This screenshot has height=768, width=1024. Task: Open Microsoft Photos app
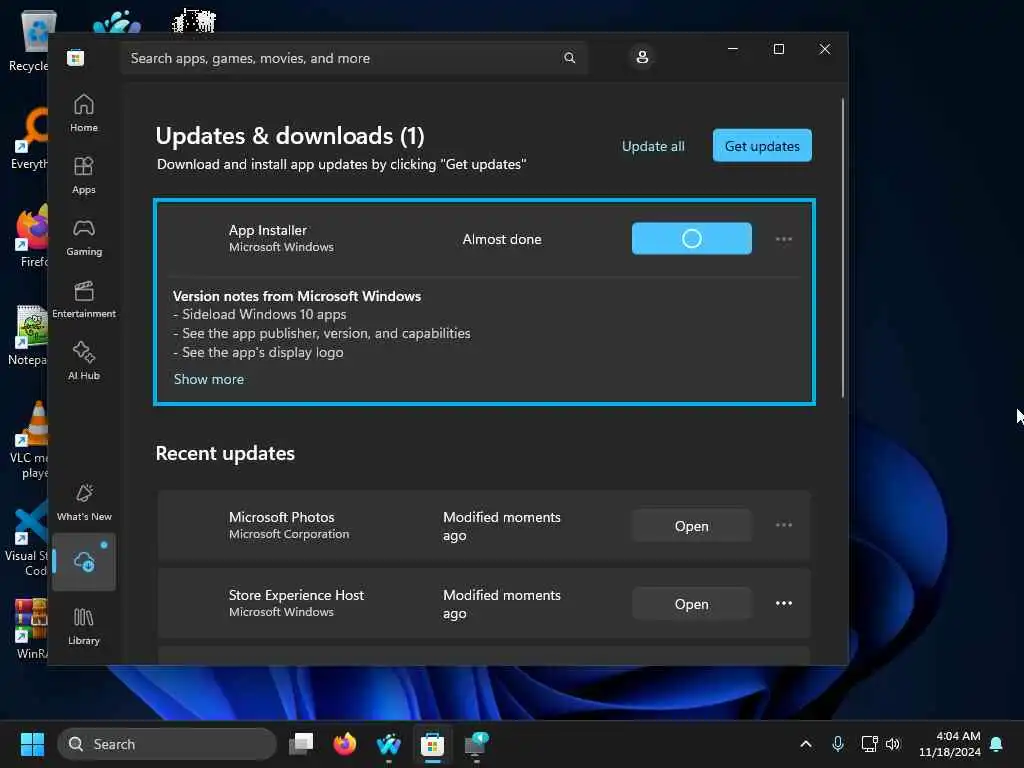[x=692, y=526]
